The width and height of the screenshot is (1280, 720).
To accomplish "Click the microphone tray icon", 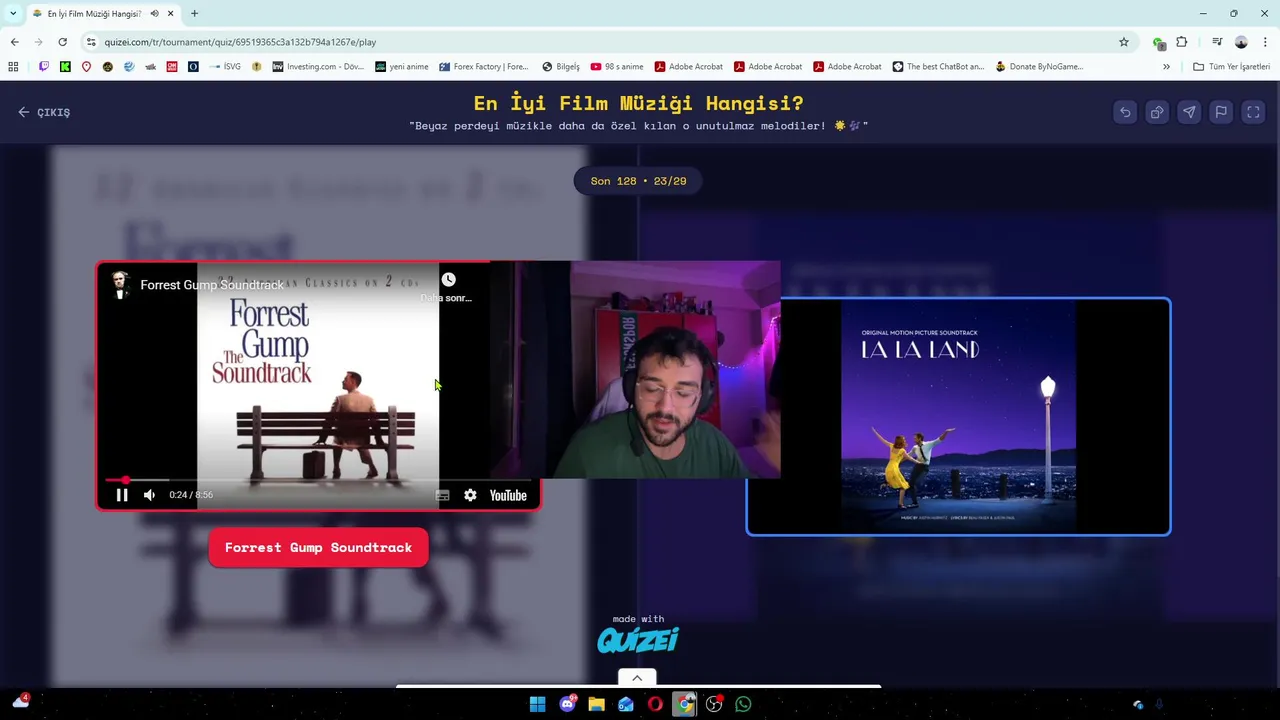I will coord(1160,704).
